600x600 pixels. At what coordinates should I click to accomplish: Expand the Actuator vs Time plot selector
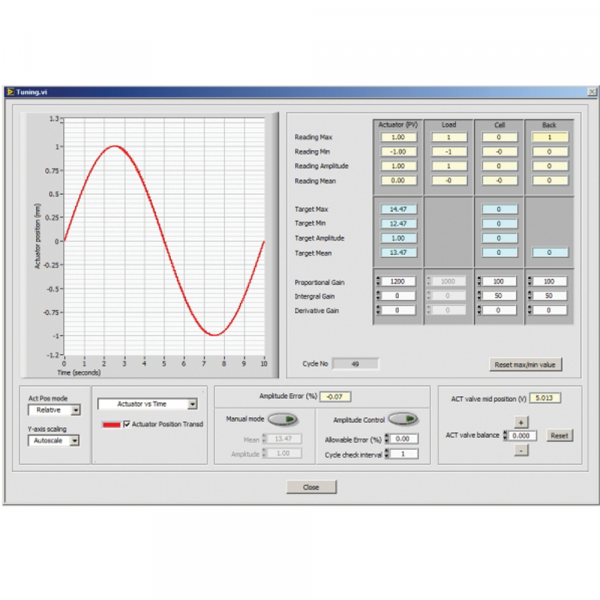(x=193, y=404)
